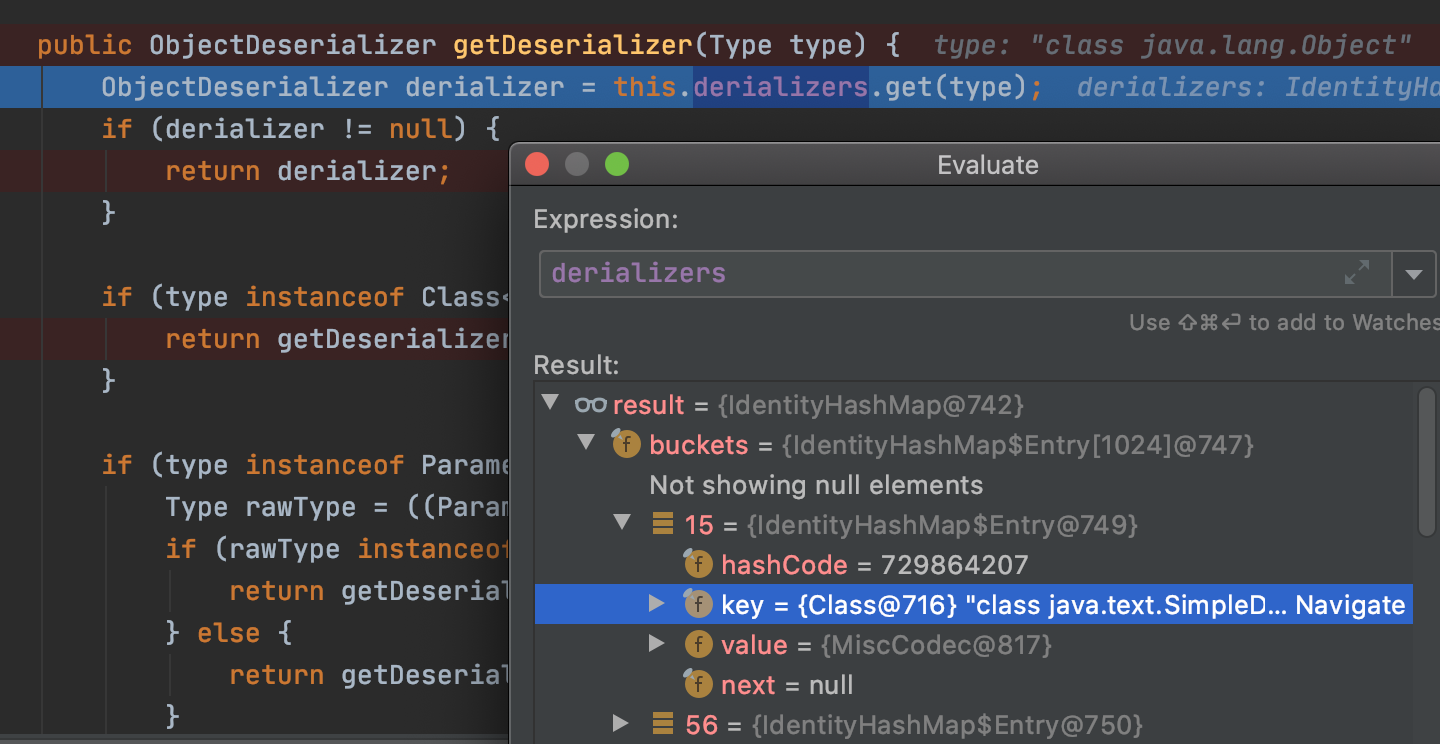This screenshot has height=744, width=1440.
Task: Collapse bucket entry 15
Action: tap(622, 524)
